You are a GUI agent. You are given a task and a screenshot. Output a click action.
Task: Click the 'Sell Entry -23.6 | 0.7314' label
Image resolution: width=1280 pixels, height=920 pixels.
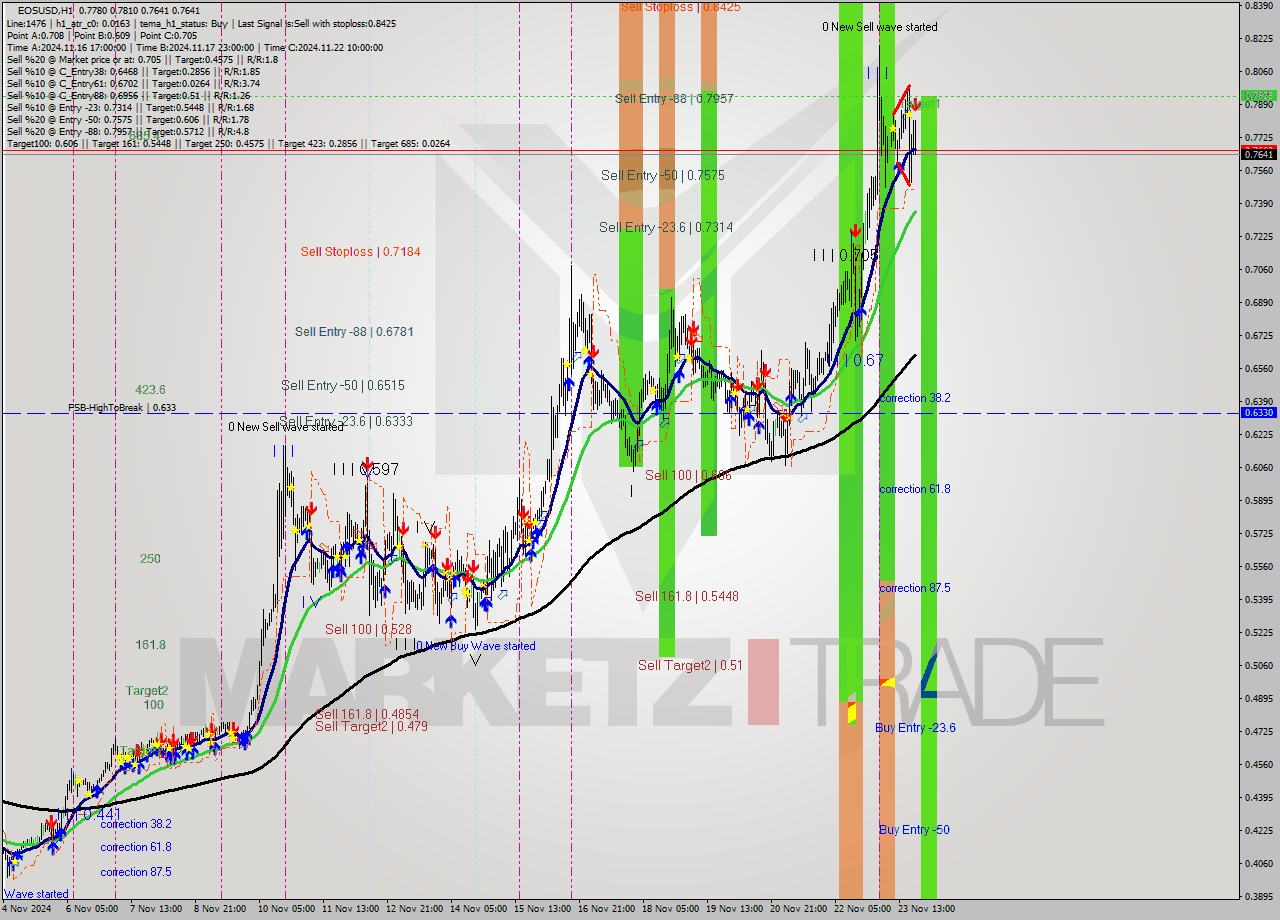pos(666,227)
